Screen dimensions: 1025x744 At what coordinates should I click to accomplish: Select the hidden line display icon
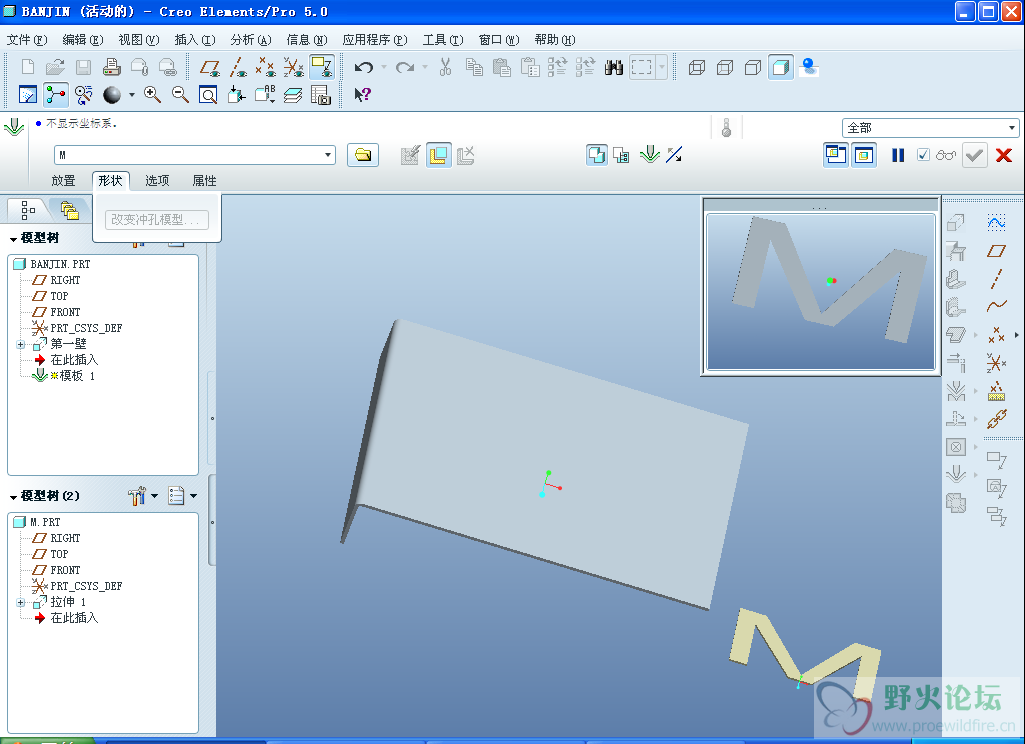[x=724, y=67]
